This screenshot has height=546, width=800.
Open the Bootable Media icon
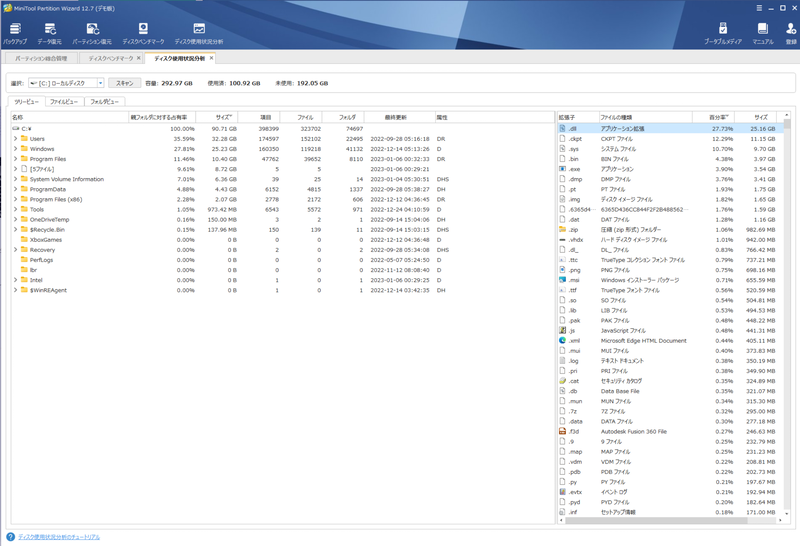pos(722,29)
